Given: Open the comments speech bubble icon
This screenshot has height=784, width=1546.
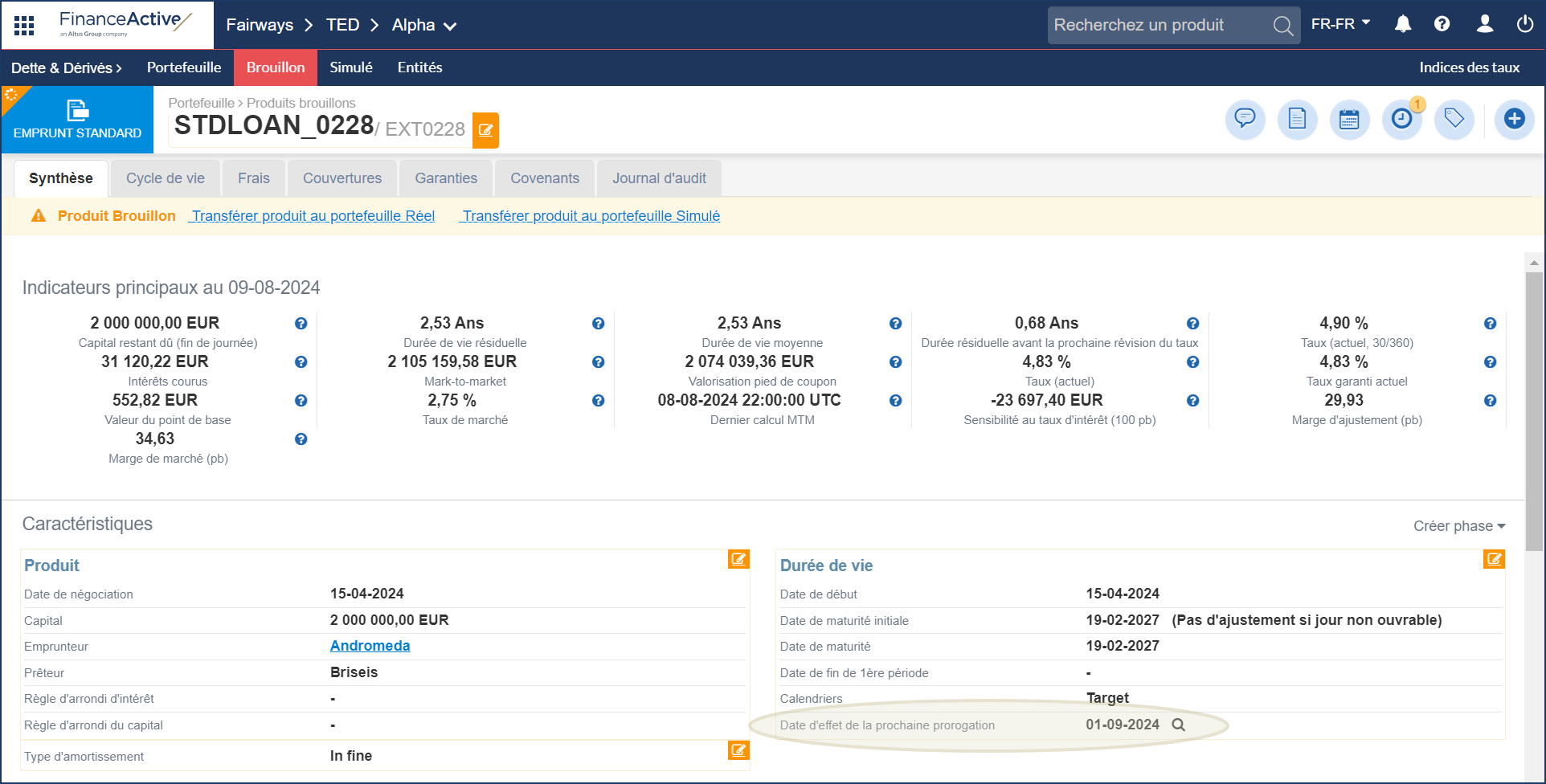Looking at the screenshot, I should point(1245,119).
